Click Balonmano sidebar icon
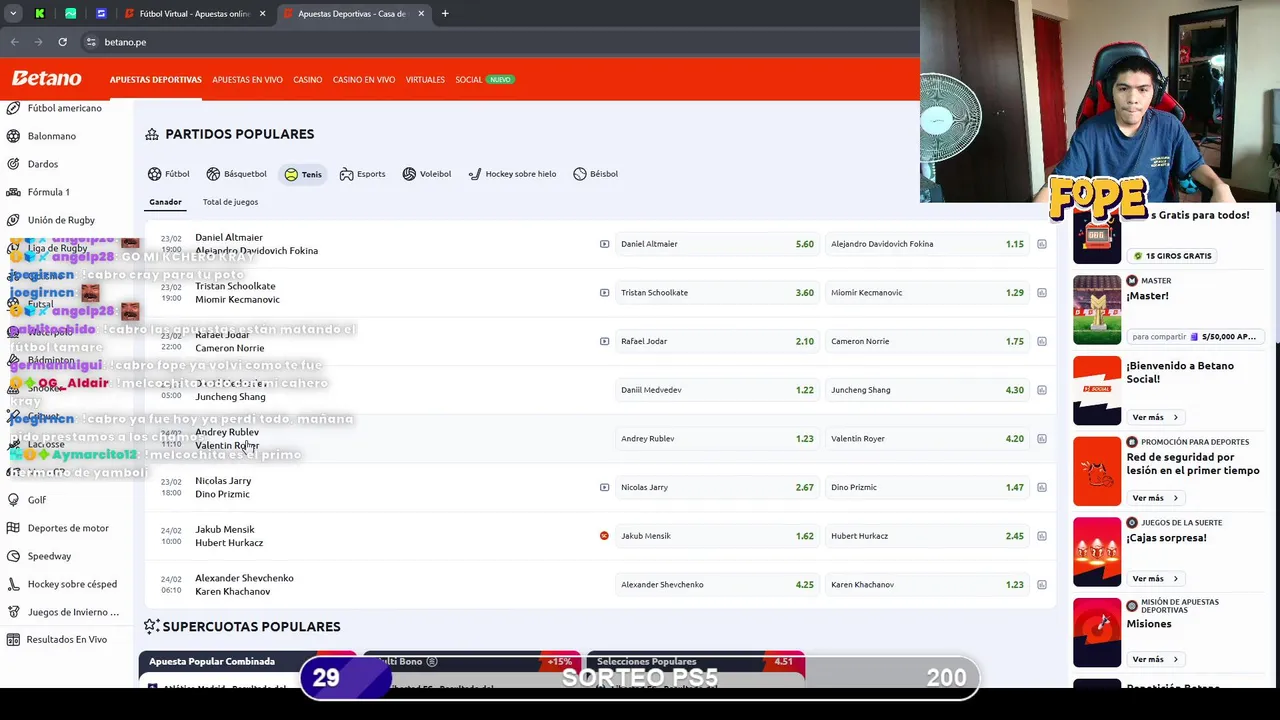Image resolution: width=1280 pixels, height=720 pixels. [13, 136]
